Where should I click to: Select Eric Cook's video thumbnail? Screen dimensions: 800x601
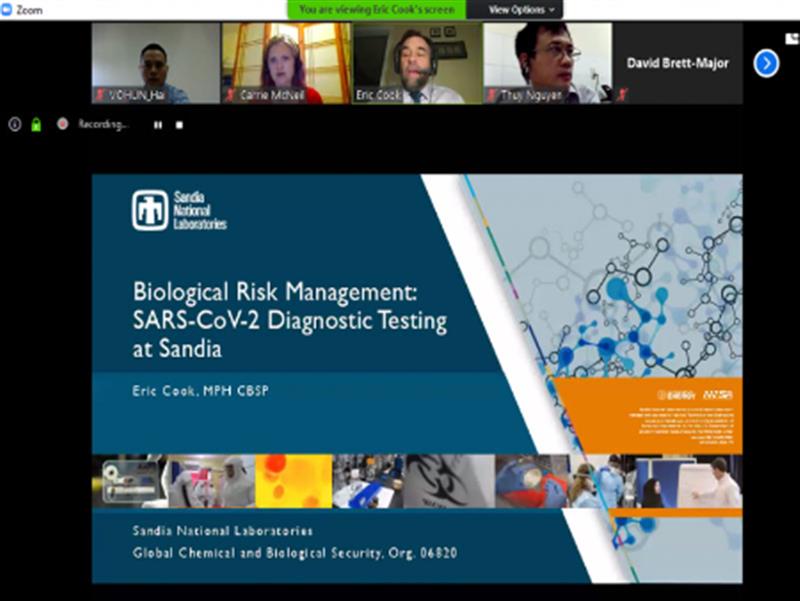point(416,63)
